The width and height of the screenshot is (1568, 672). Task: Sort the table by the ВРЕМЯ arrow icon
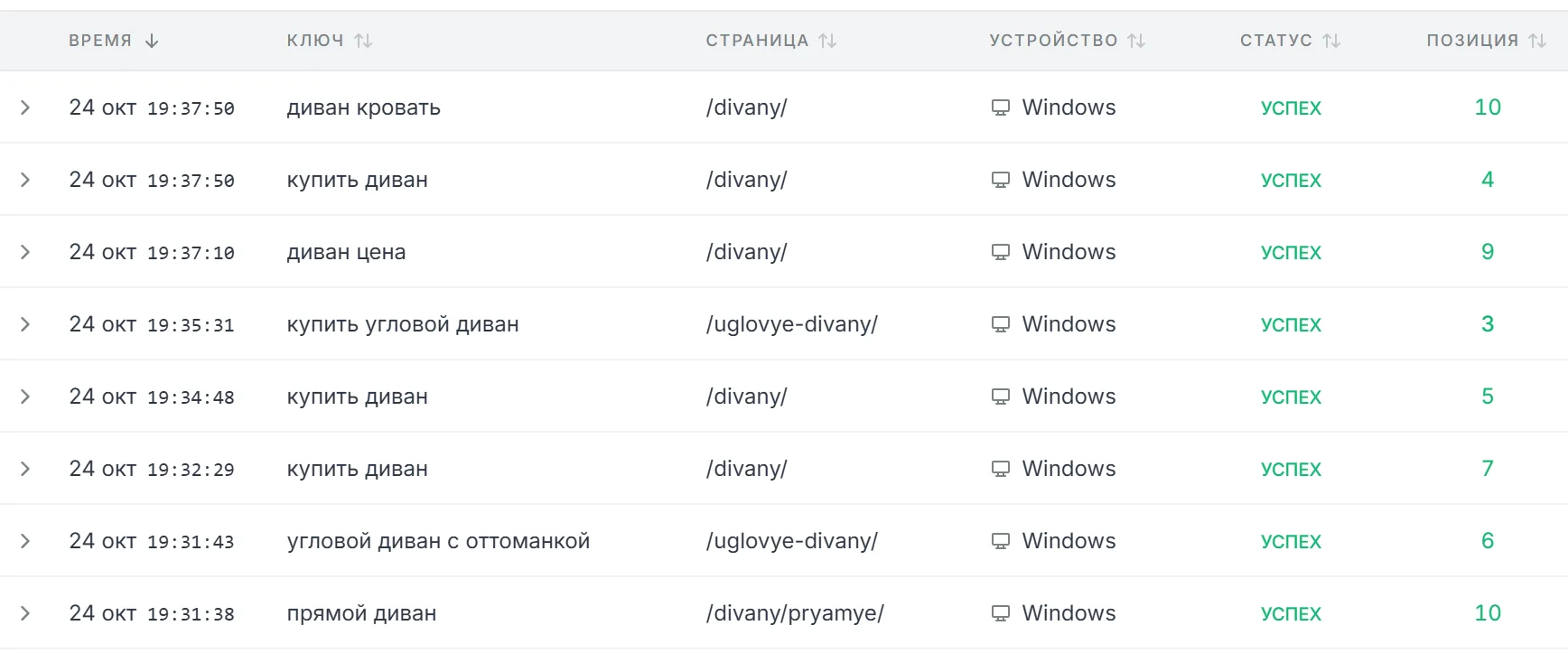coord(152,41)
